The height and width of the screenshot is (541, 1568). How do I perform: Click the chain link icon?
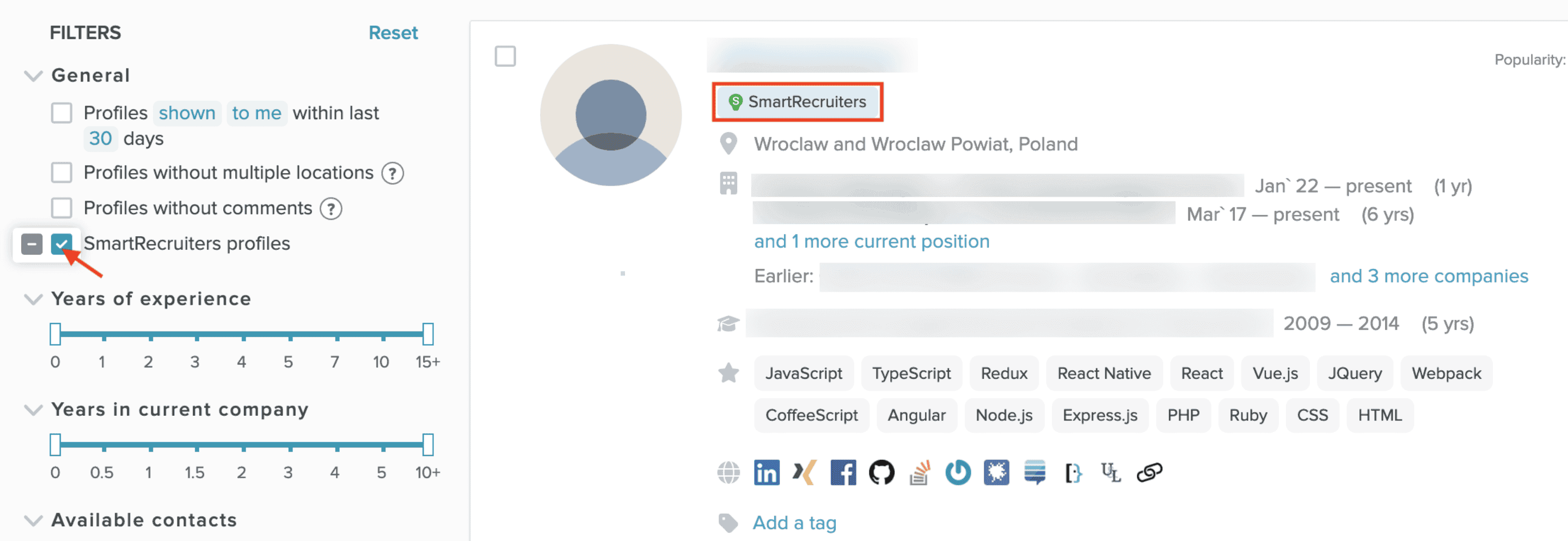coord(1149,472)
